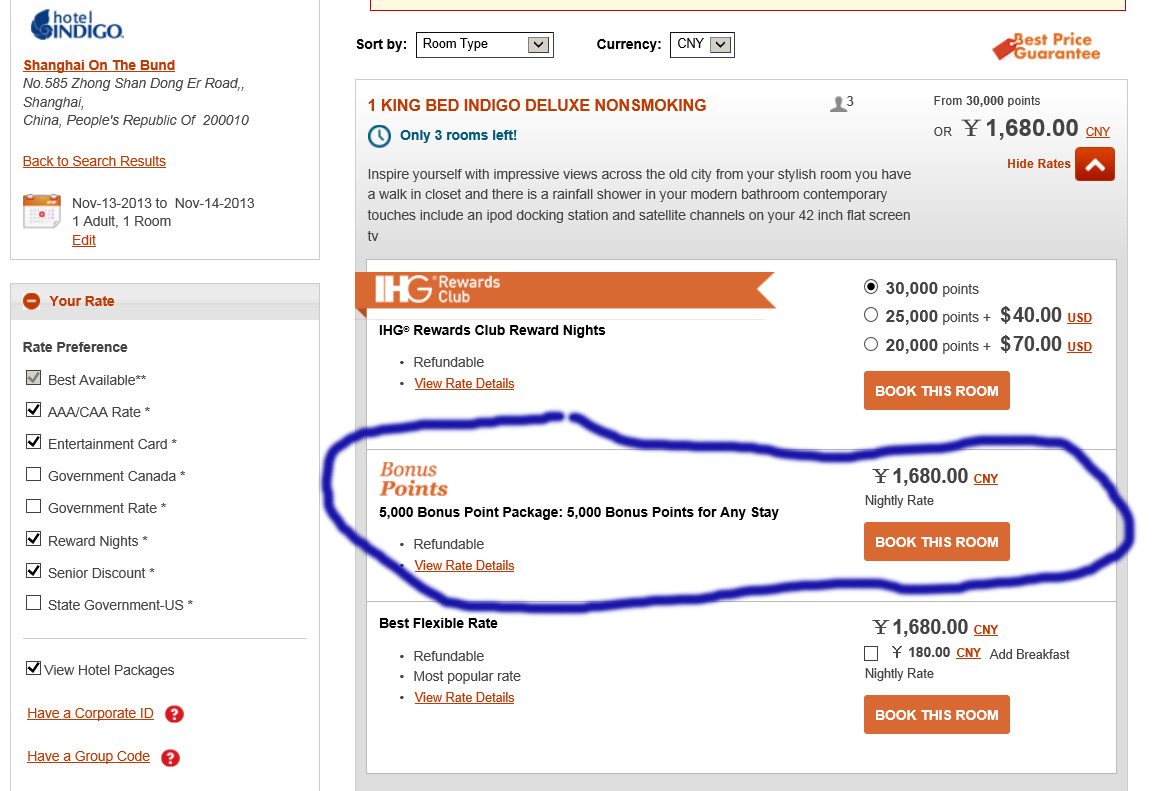Open Shanghai On The Bund hotel link
Screen dimensions: 1159x791
click(99, 65)
